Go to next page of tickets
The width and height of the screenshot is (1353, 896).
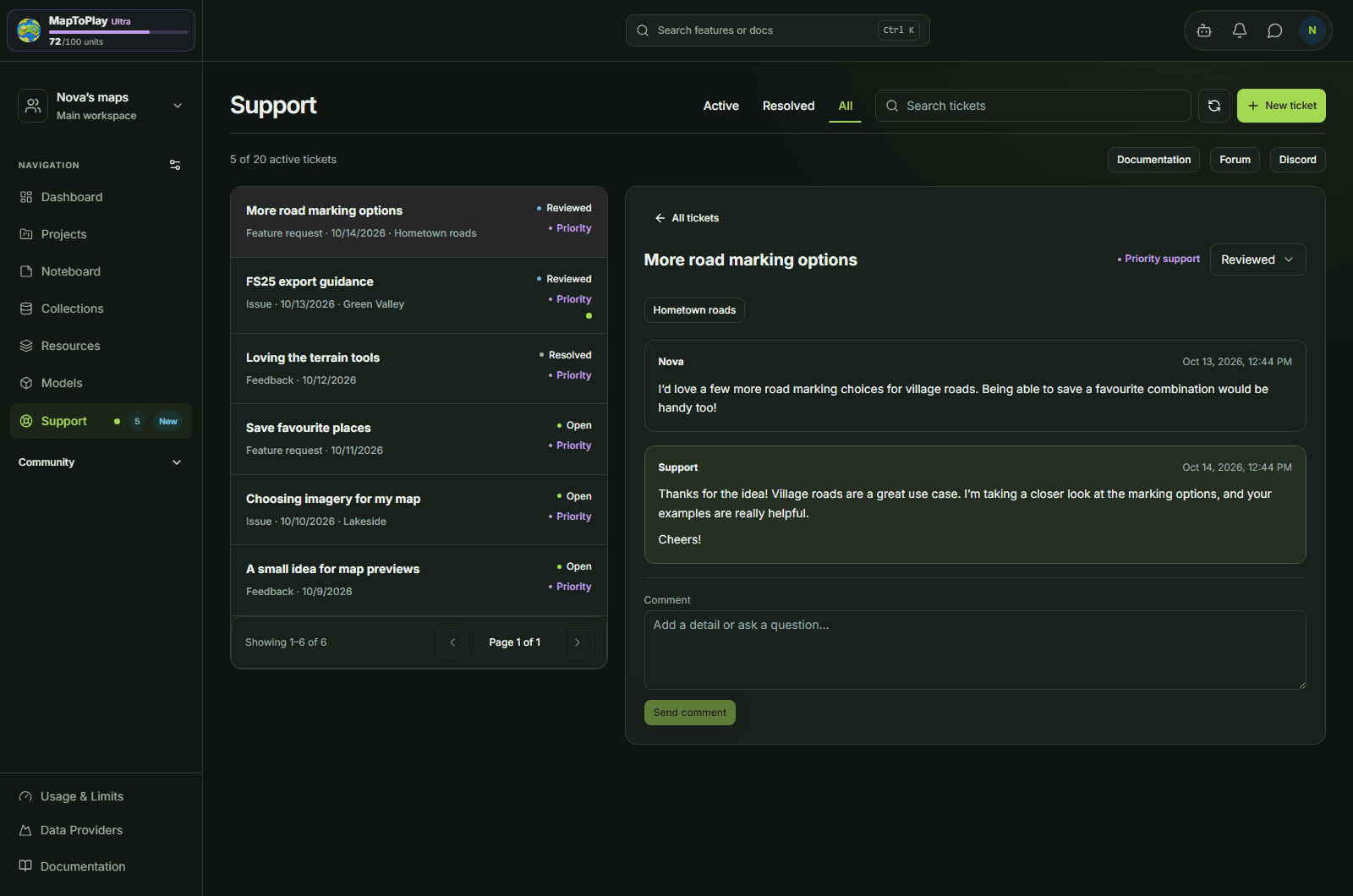point(578,642)
